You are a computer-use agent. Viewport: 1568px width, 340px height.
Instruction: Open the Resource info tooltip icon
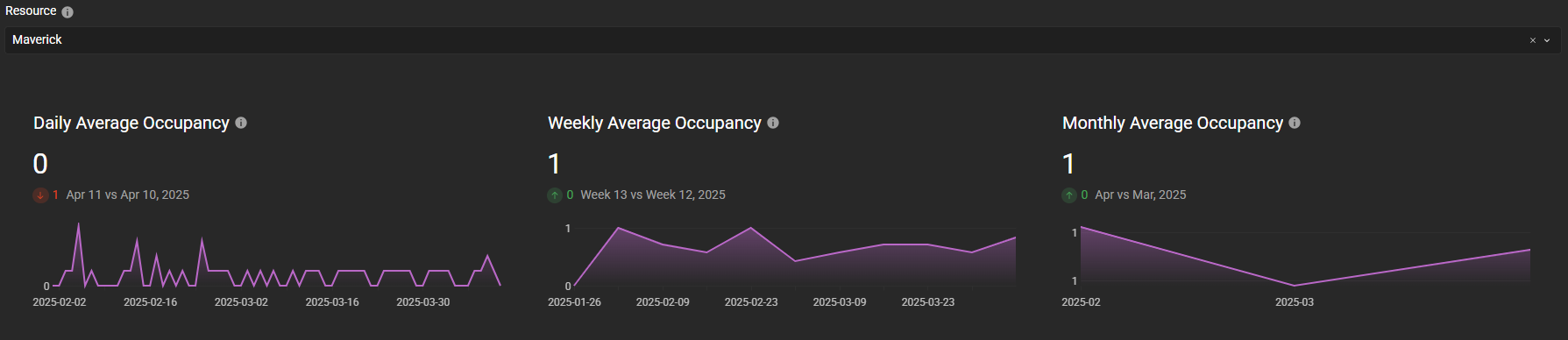pos(67,12)
